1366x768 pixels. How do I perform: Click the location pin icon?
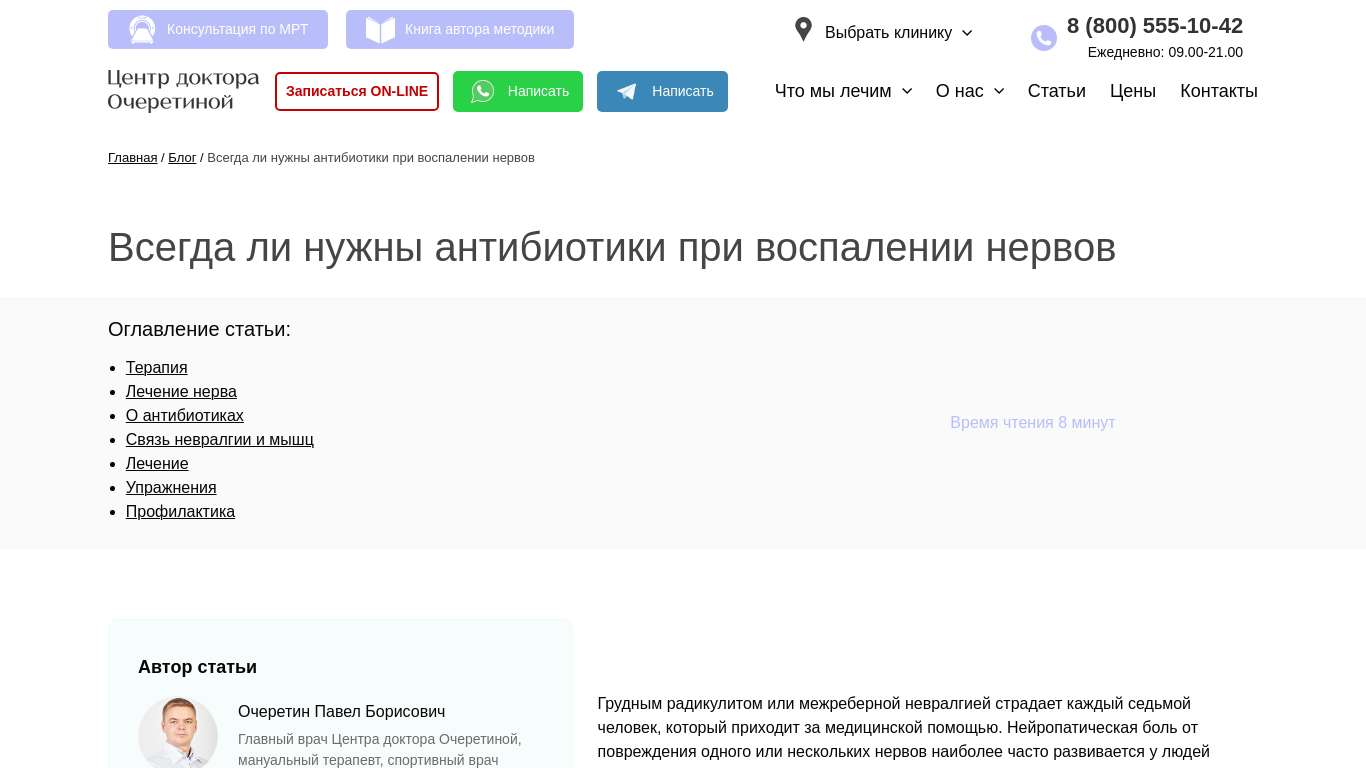click(803, 30)
